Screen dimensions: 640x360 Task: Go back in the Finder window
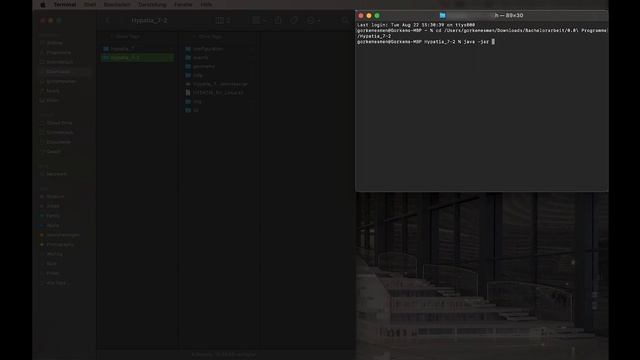[107, 20]
